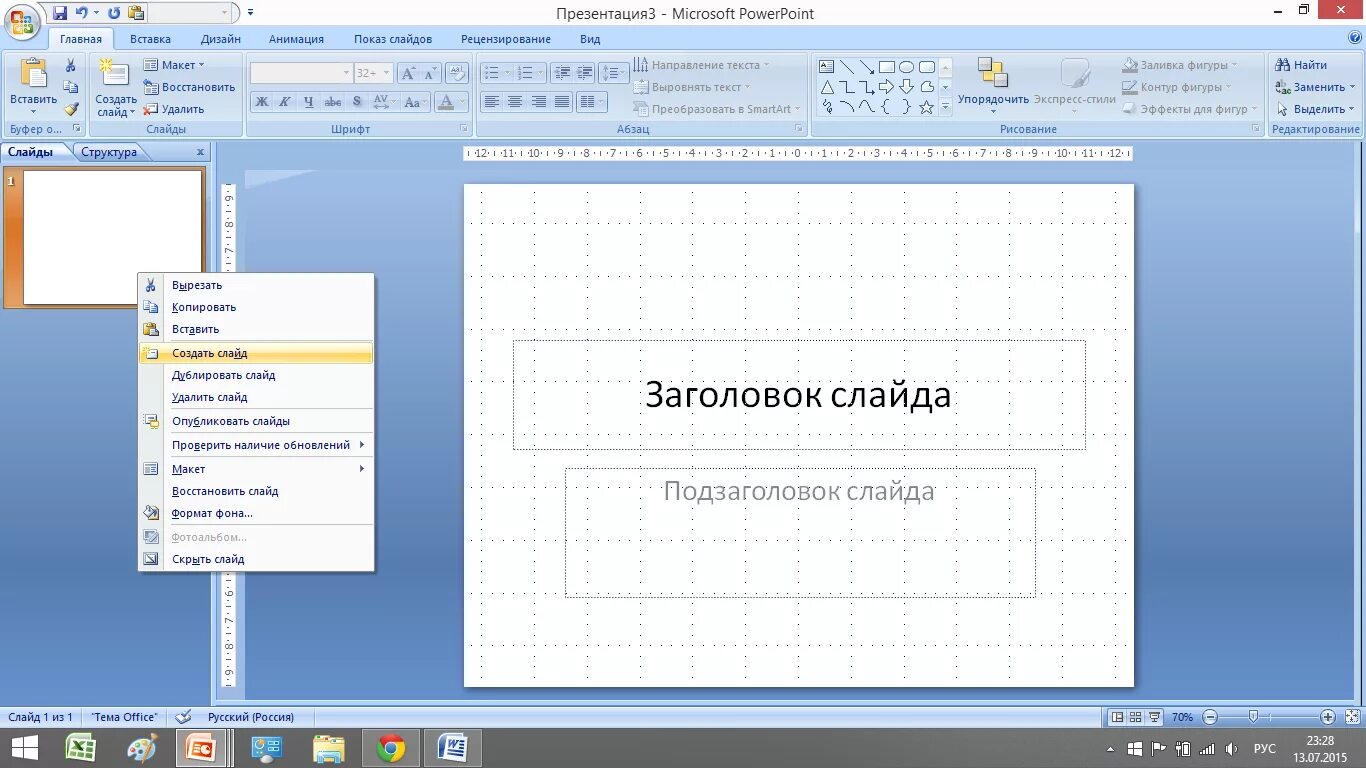Open the Office button menu
Viewport: 1366px width, 768px height.
(x=21, y=21)
